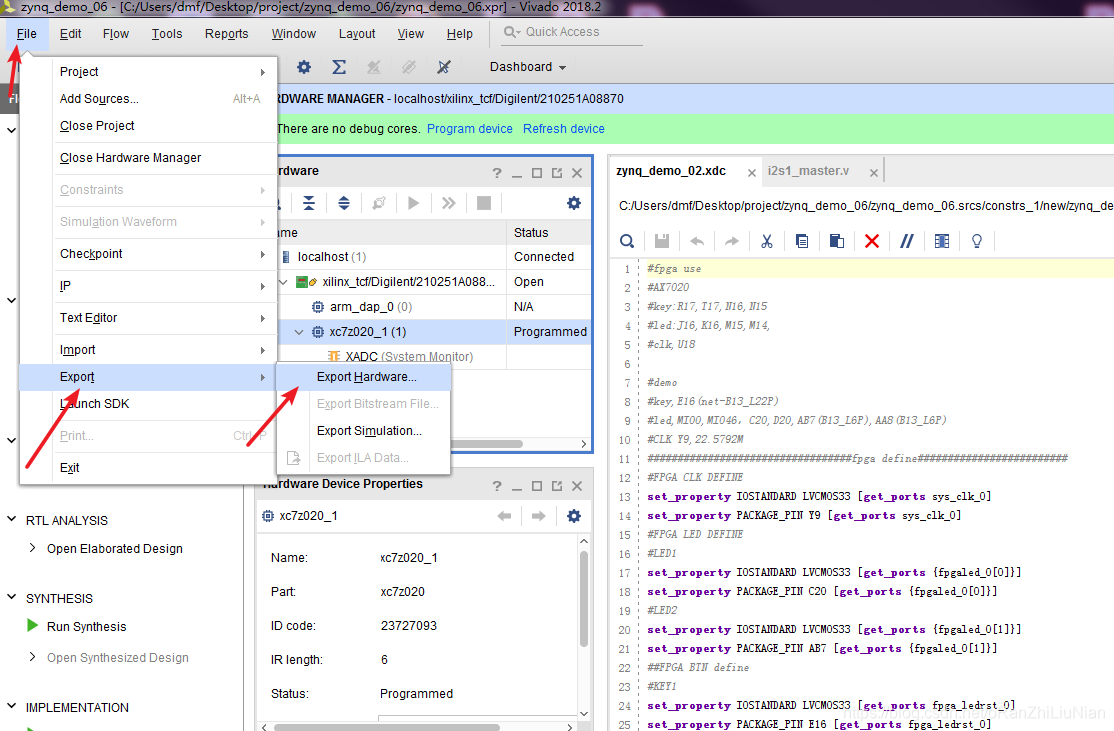Open the Reports menu
The height and width of the screenshot is (731, 1114).
point(227,33)
